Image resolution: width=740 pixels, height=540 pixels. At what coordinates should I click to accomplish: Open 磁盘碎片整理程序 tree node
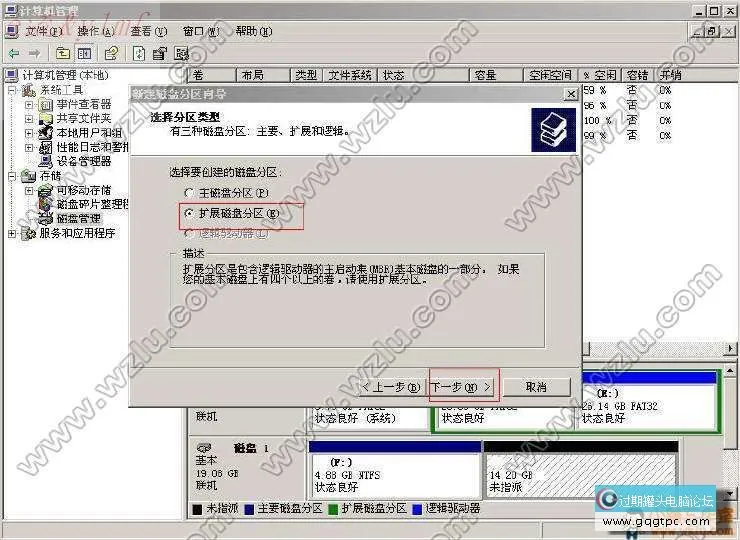pos(92,204)
